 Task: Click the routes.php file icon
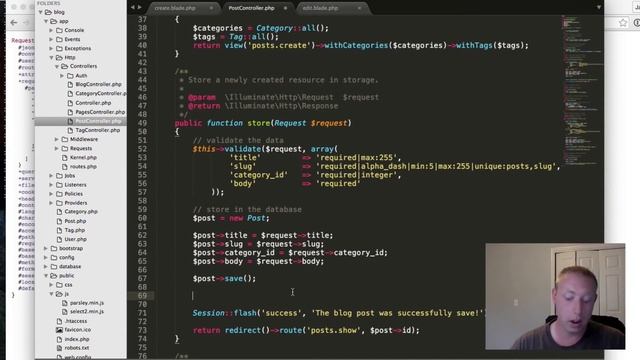click(x=64, y=167)
